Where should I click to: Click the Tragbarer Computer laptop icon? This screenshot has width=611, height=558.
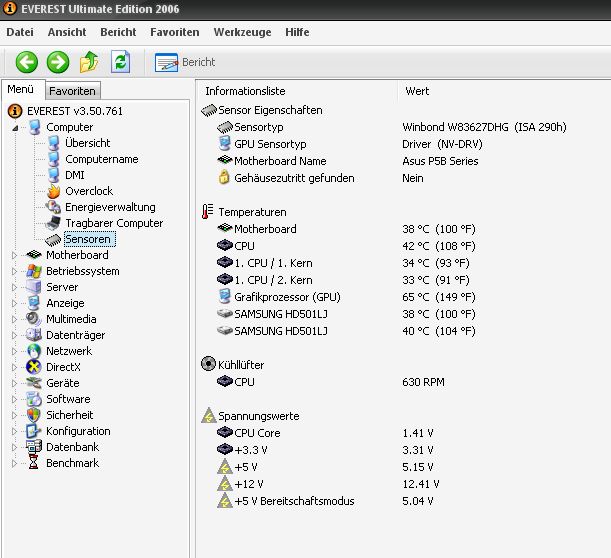(53, 223)
